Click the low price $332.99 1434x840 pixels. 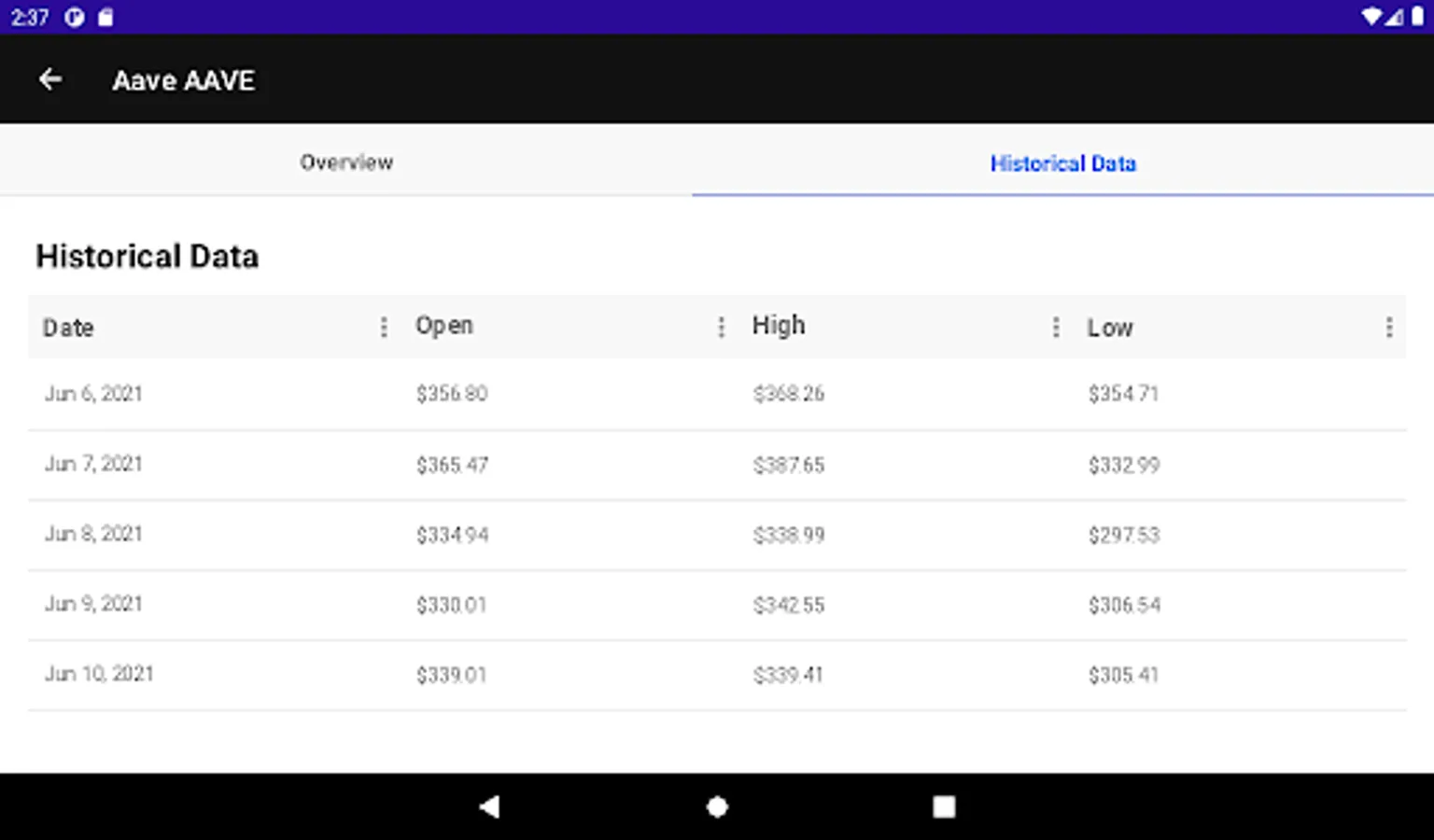(x=1124, y=465)
